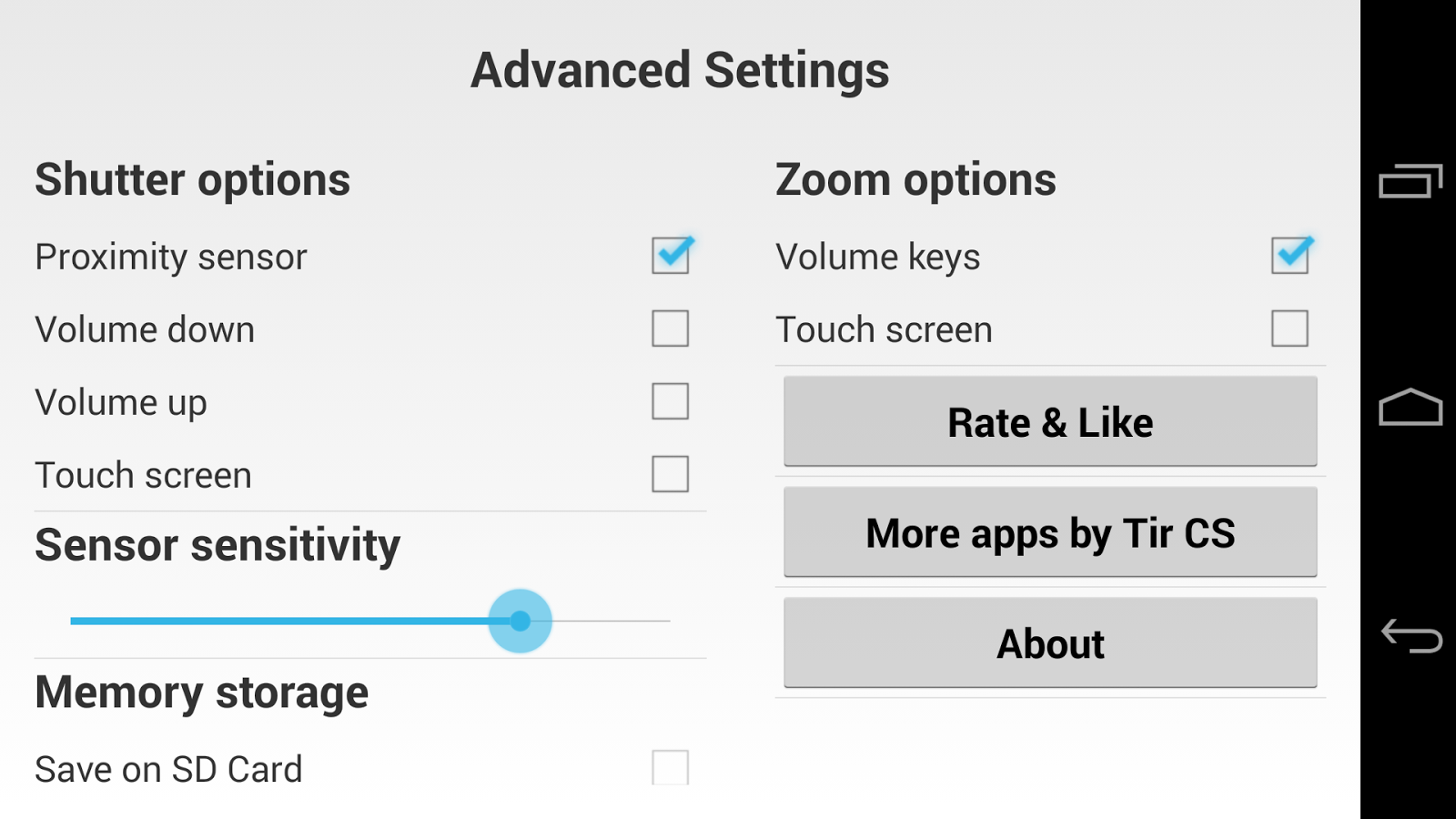The image size is (1456, 819).
Task: Open the About button
Action: click(1050, 643)
